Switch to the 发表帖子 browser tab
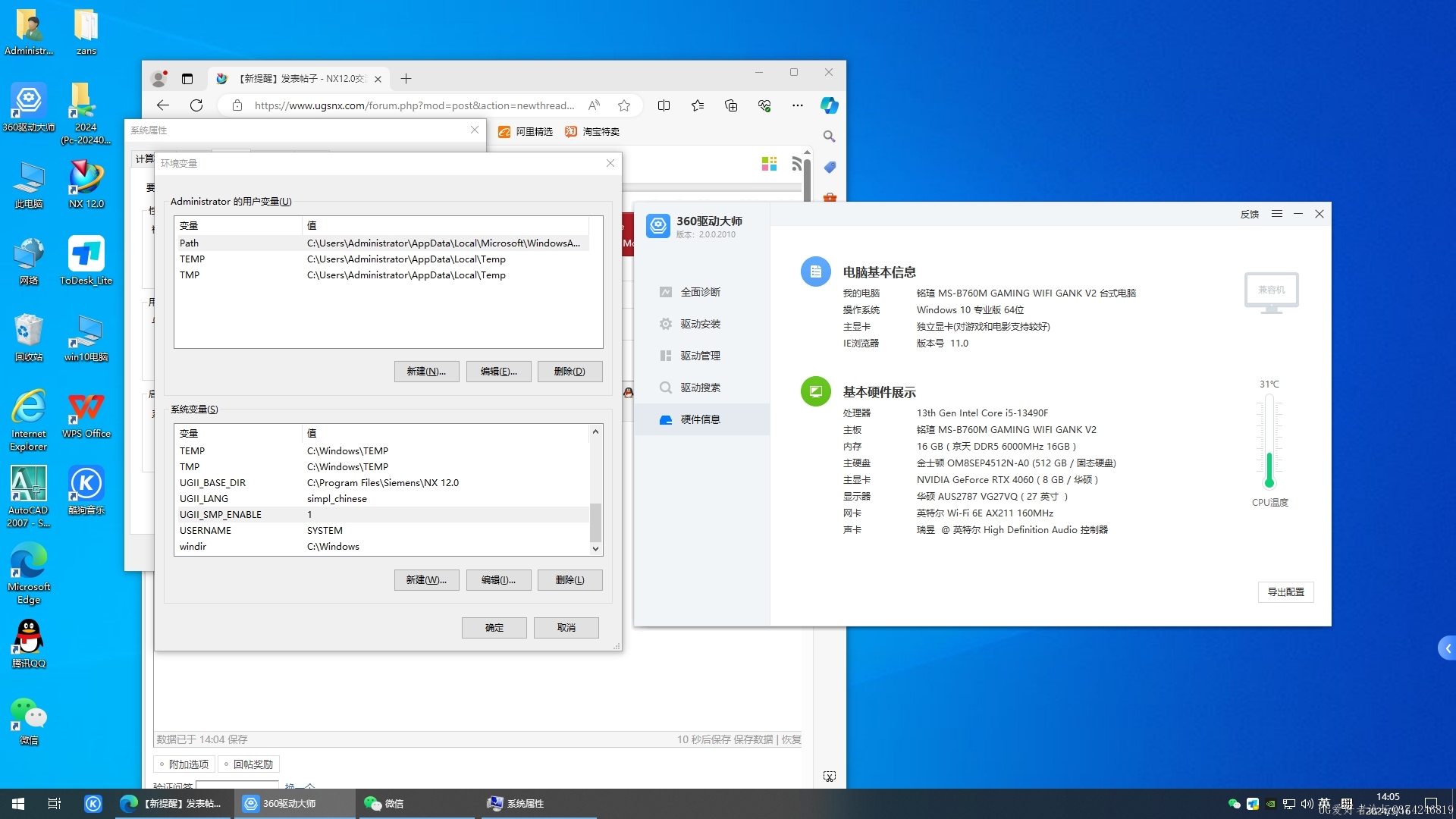Viewport: 1456px width, 819px height. tap(300, 78)
